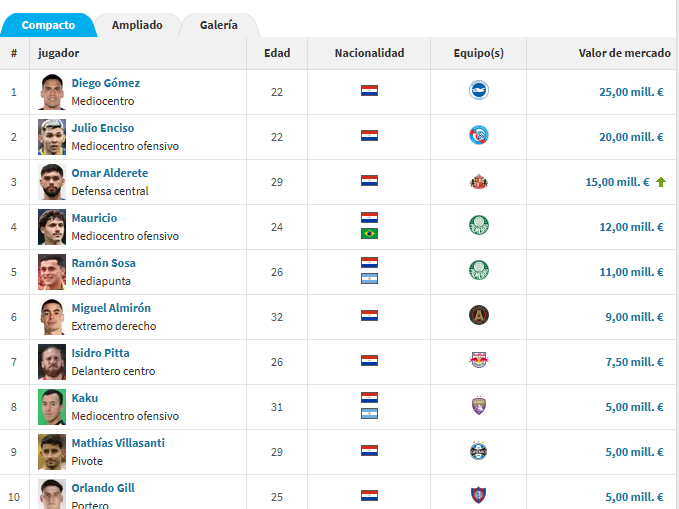The image size is (679, 509).
Task: Click the green arrow beside Omar Alderete's value
Action: 660,182
